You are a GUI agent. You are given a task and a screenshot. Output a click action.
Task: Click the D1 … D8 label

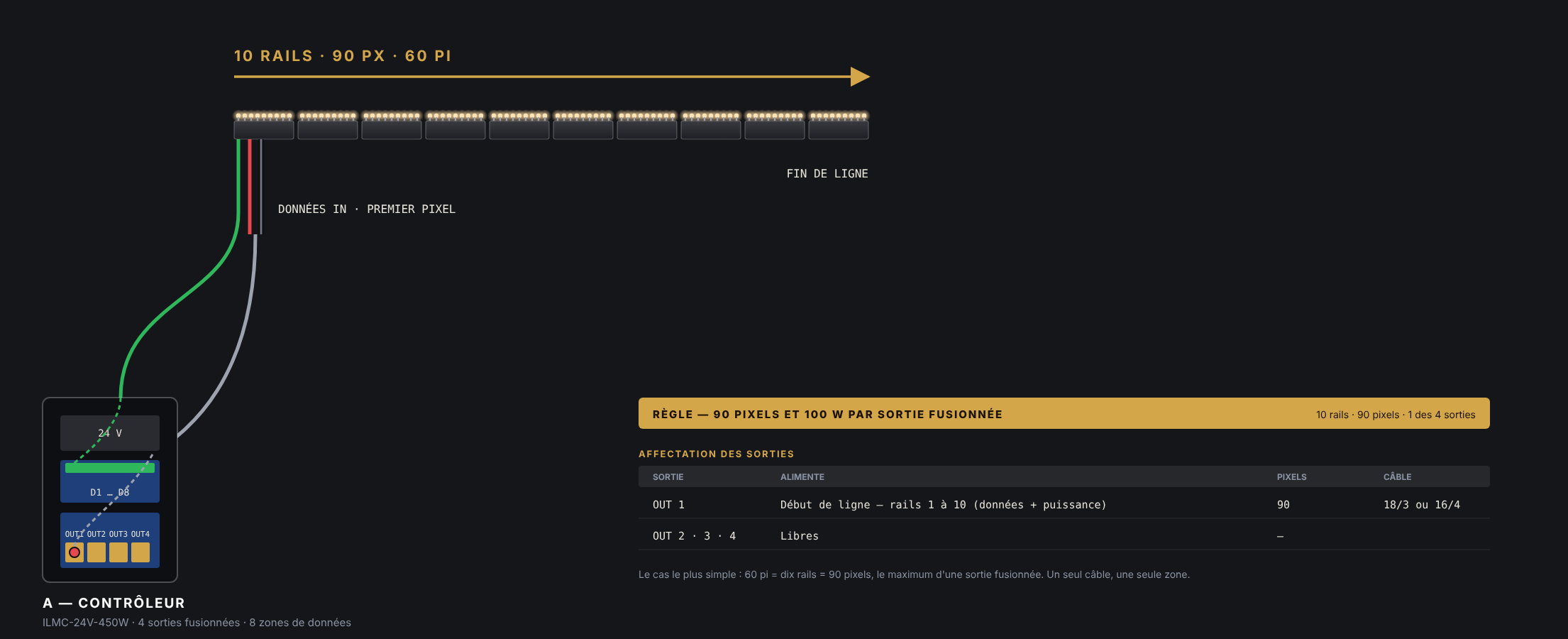110,492
